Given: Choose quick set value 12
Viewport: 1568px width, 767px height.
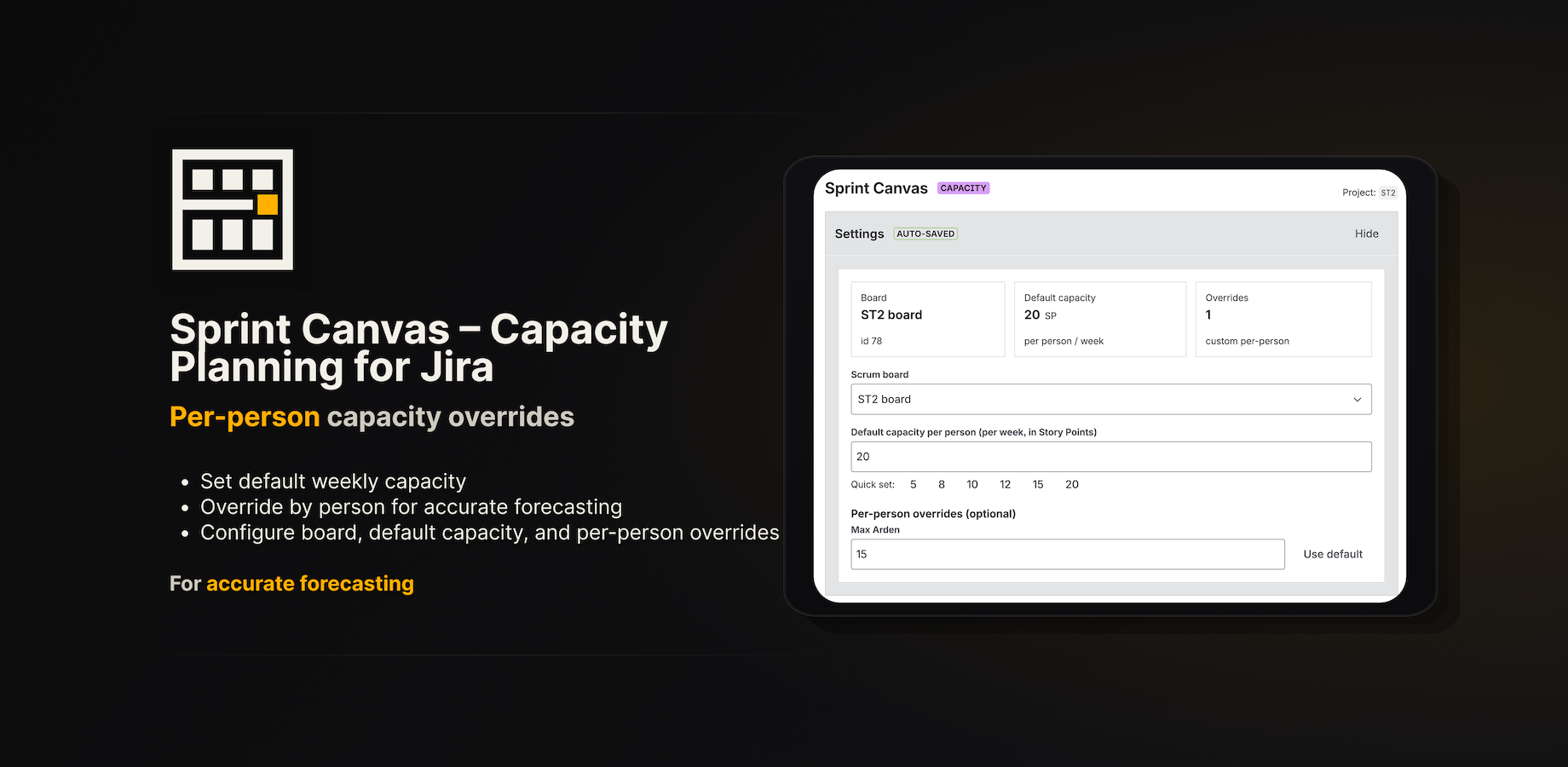Looking at the screenshot, I should tap(1005, 484).
